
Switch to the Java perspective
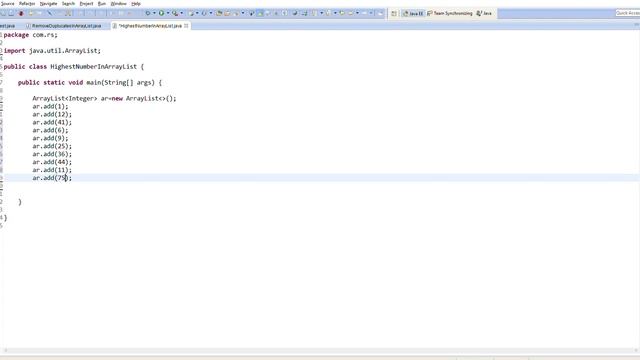coord(484,13)
